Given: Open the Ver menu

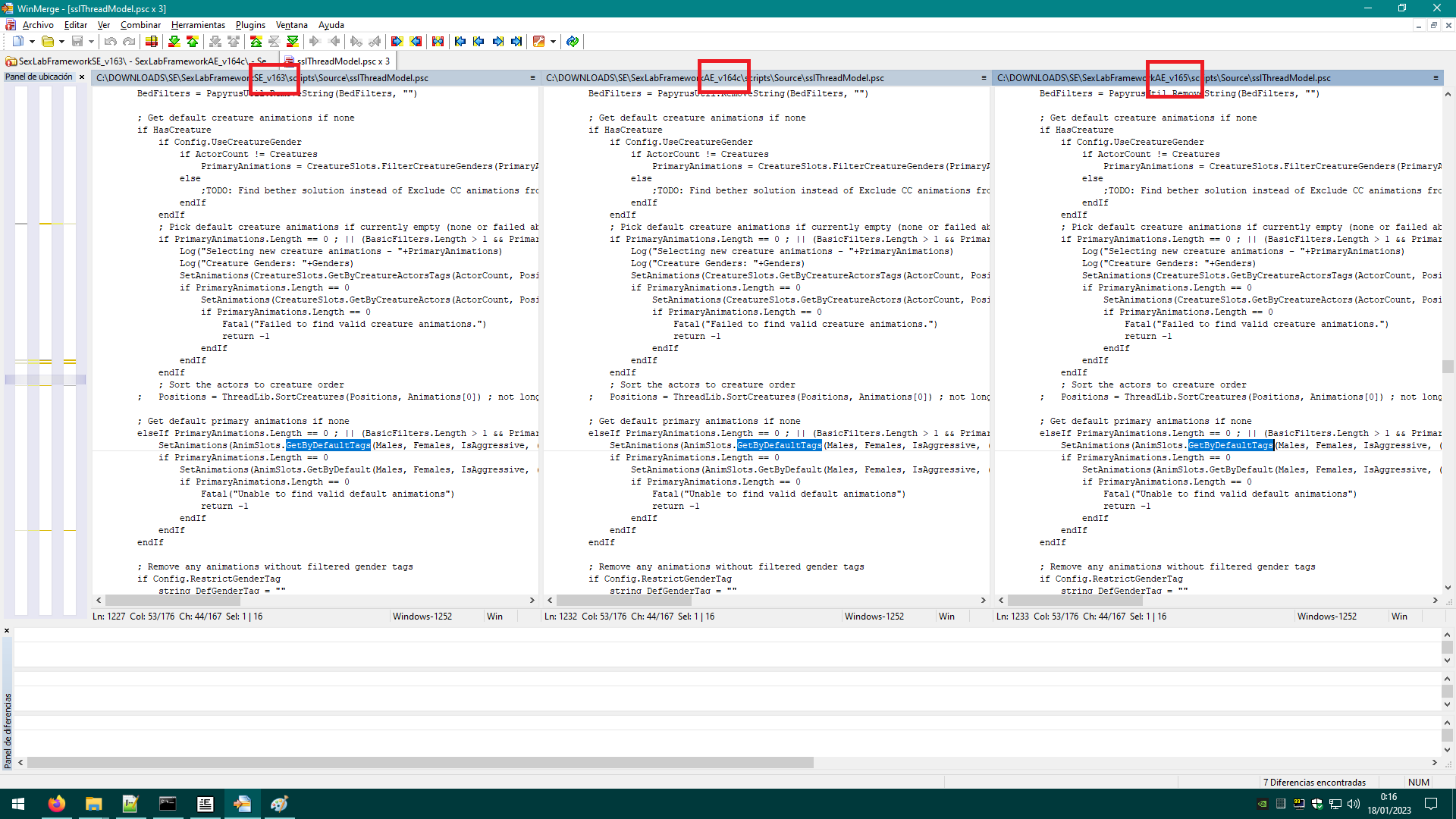Looking at the screenshot, I should pos(104,25).
